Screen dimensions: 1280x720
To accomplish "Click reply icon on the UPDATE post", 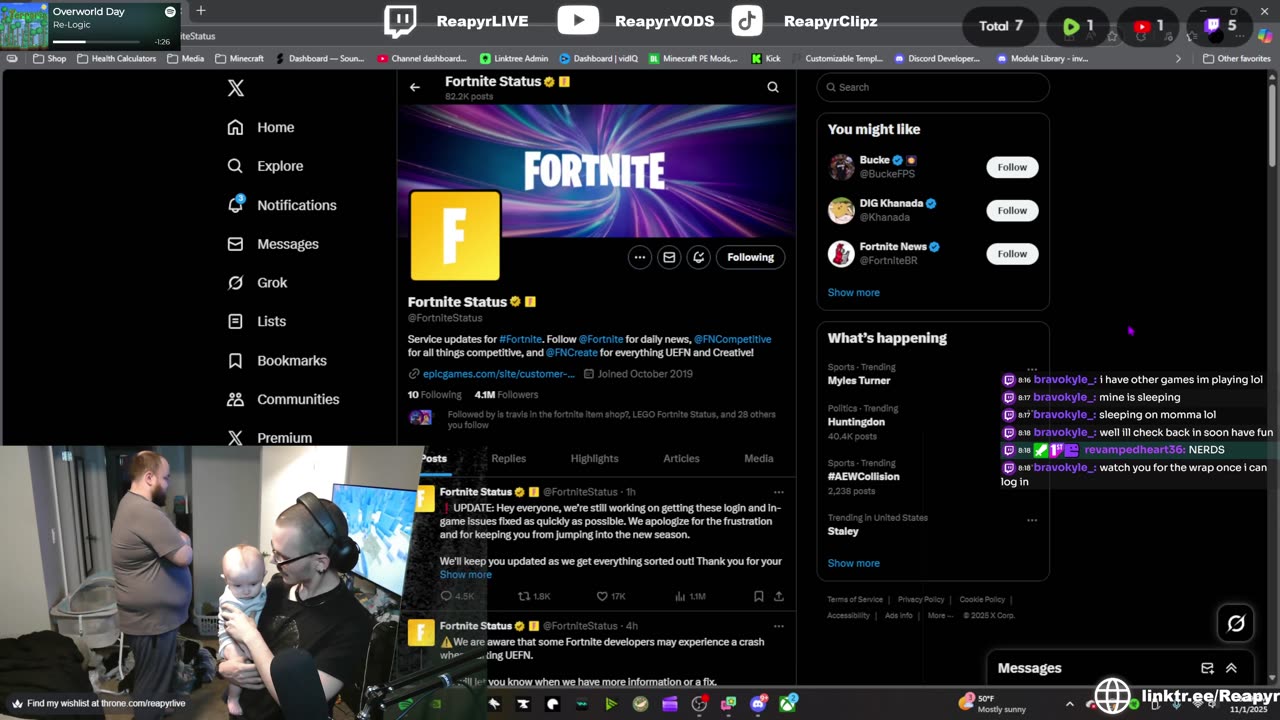I will click(447, 596).
